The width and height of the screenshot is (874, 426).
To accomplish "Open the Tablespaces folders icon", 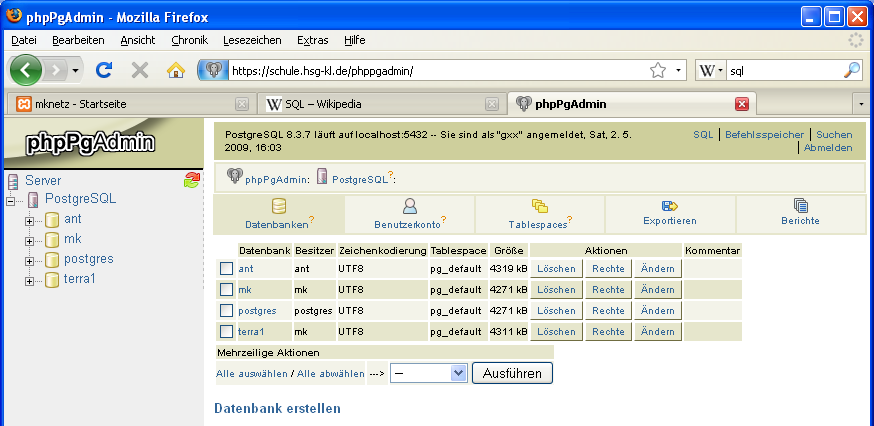I will [x=540, y=206].
